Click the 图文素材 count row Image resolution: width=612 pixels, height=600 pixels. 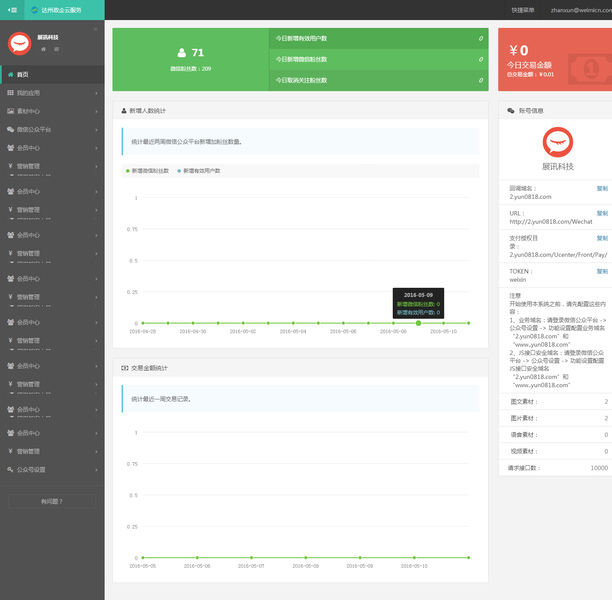pos(555,402)
